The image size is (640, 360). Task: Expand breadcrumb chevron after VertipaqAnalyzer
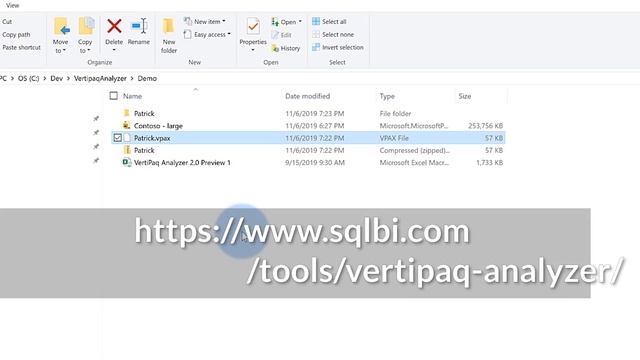click(132, 78)
